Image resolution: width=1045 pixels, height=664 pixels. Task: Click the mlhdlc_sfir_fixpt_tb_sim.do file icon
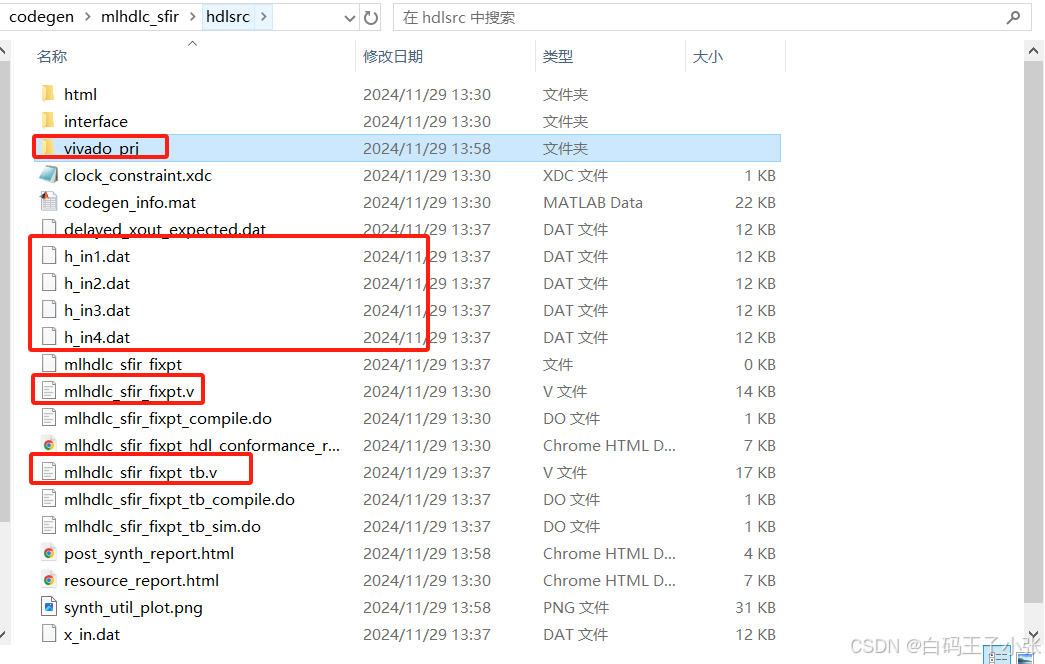tap(49, 526)
